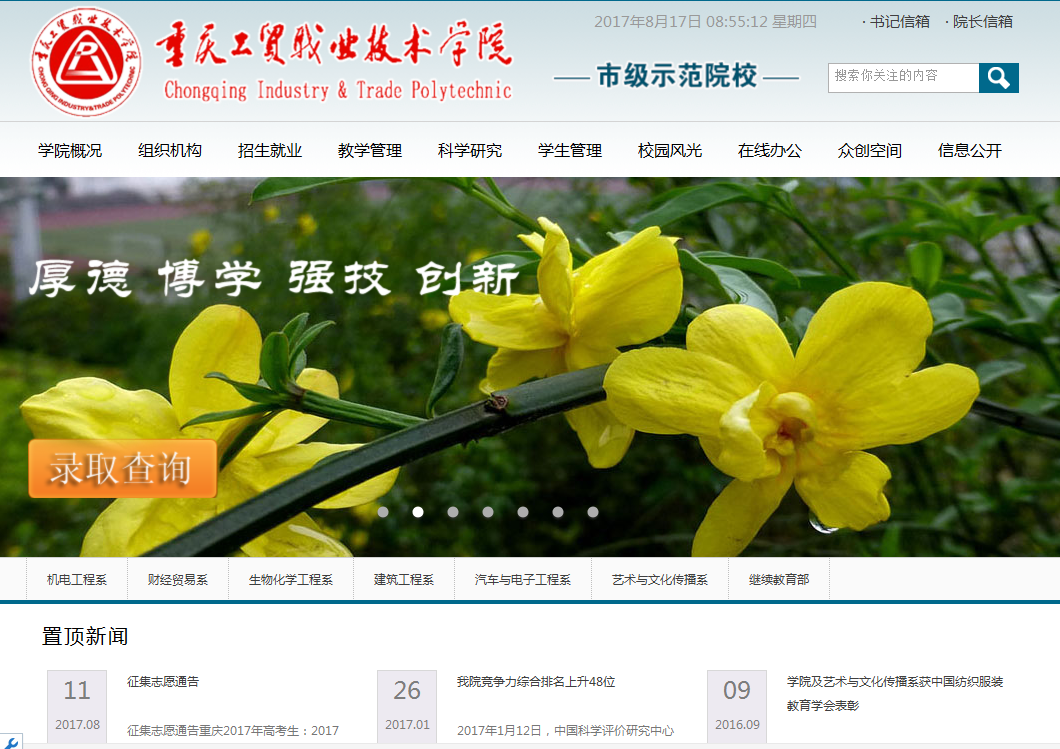
Task: Go to 信息公开 menu item
Action: click(970, 151)
